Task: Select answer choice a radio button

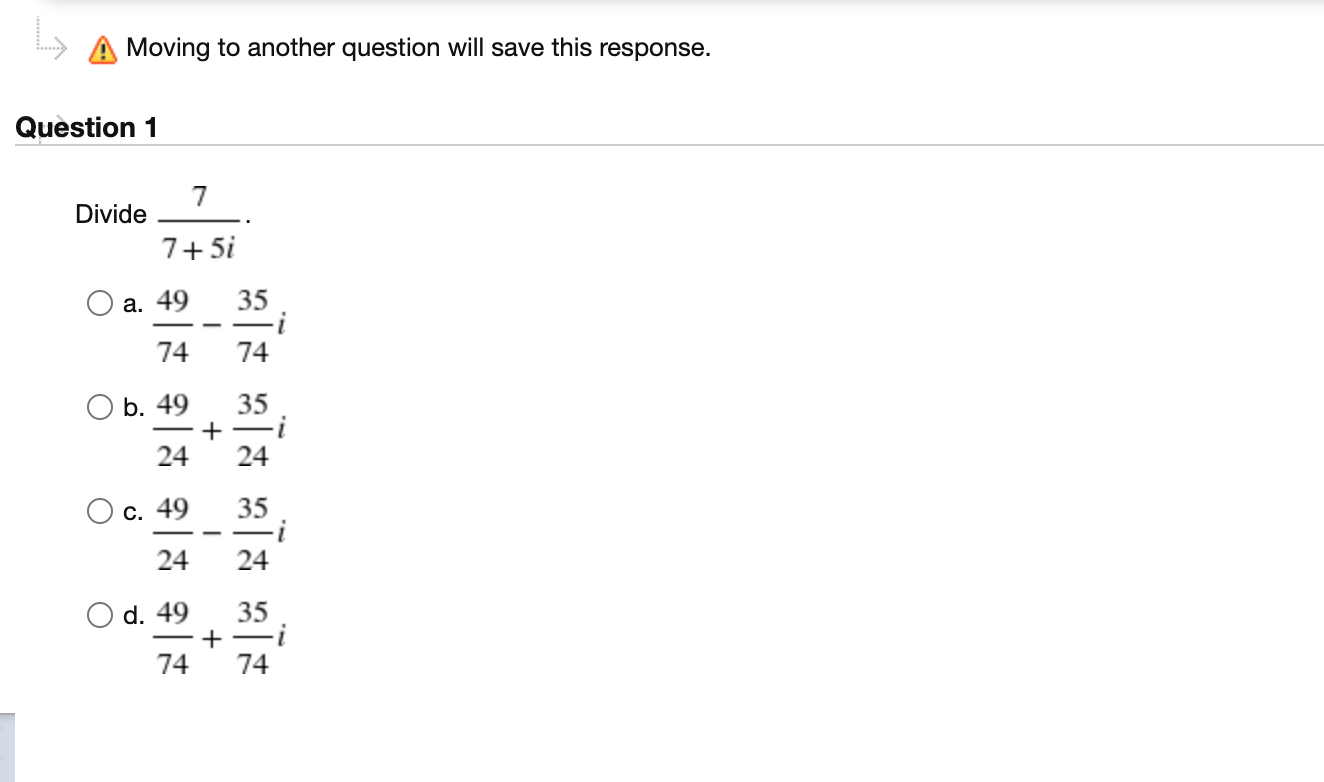Action: click(x=100, y=302)
